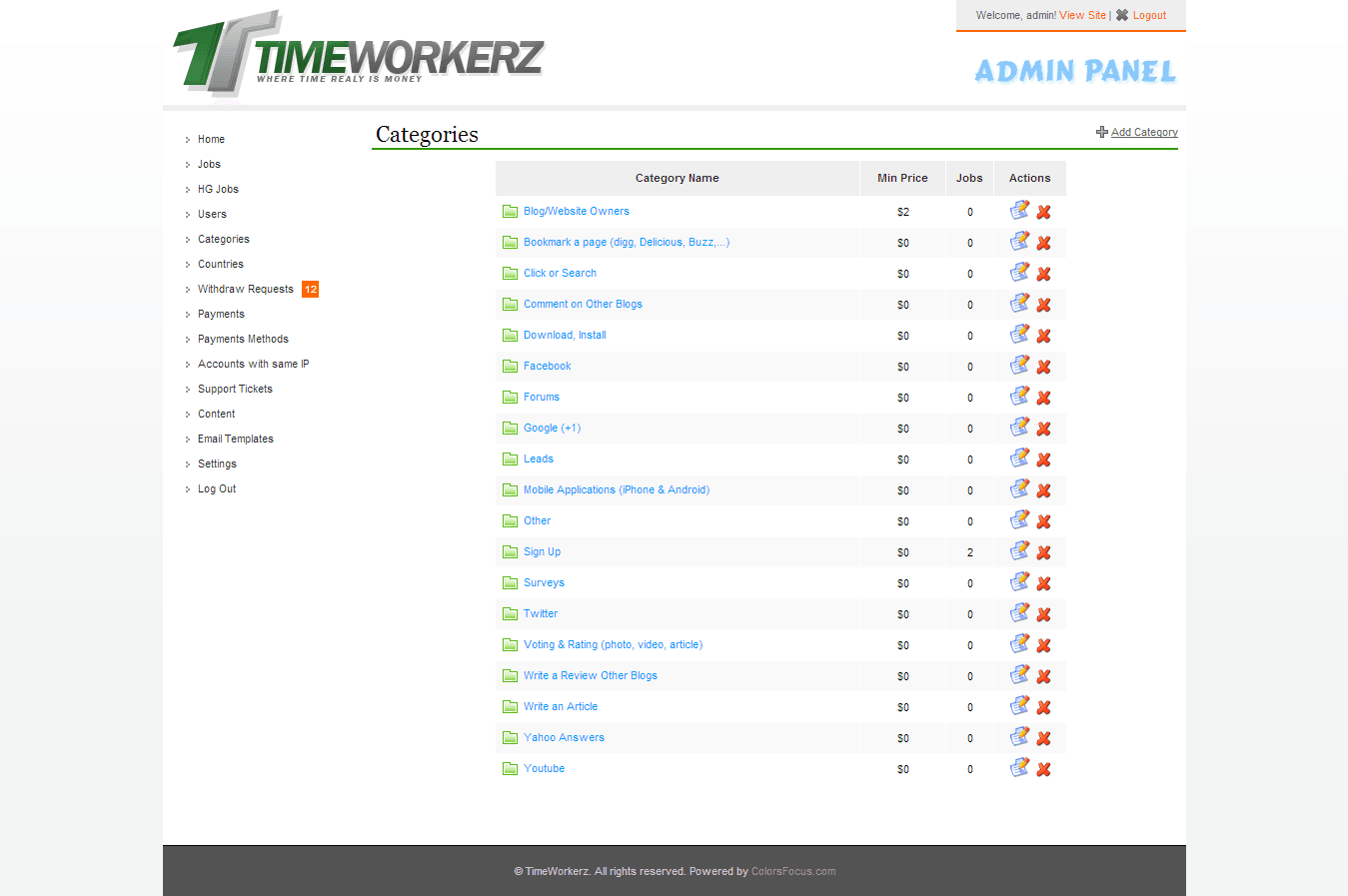
Task: Open the Comment on Other Blogs link
Action: tap(583, 305)
